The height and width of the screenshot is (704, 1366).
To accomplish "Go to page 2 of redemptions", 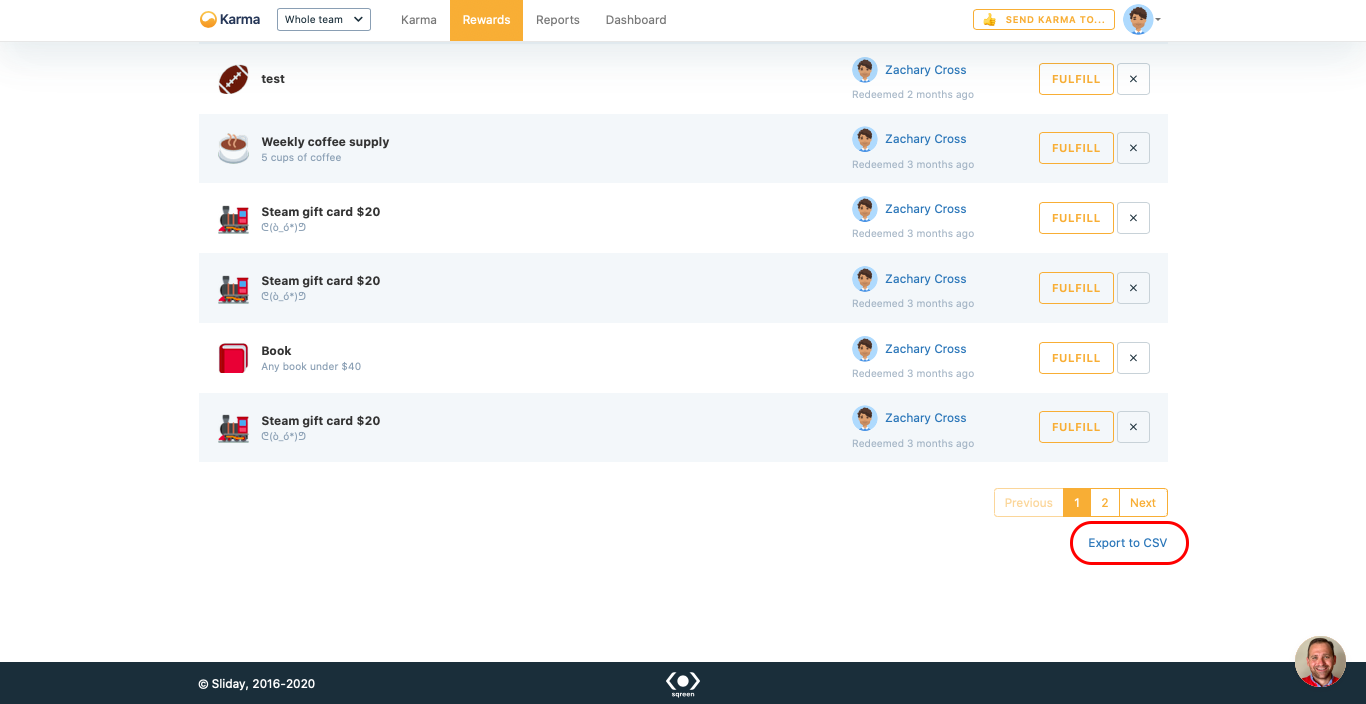I will (1105, 503).
